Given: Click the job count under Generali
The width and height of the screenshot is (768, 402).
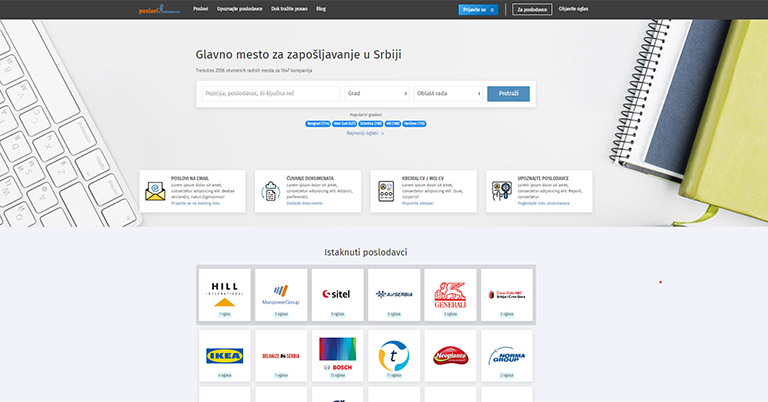Looking at the screenshot, I should coord(450,314).
